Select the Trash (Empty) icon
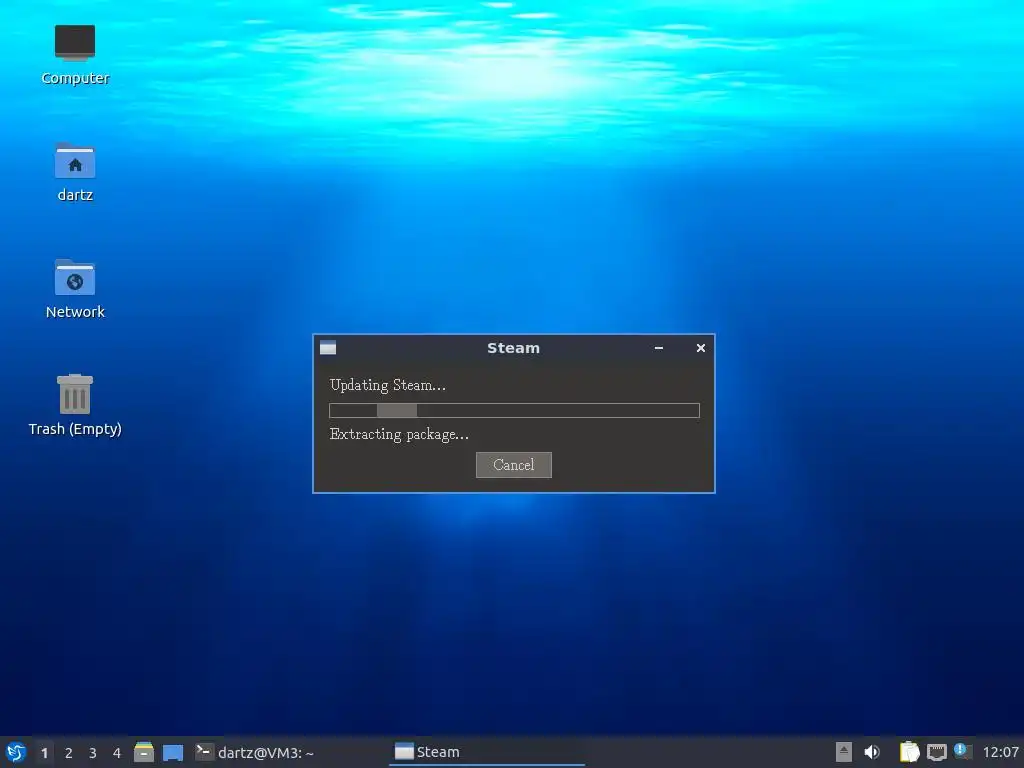The height and width of the screenshot is (768, 1024). [75, 405]
